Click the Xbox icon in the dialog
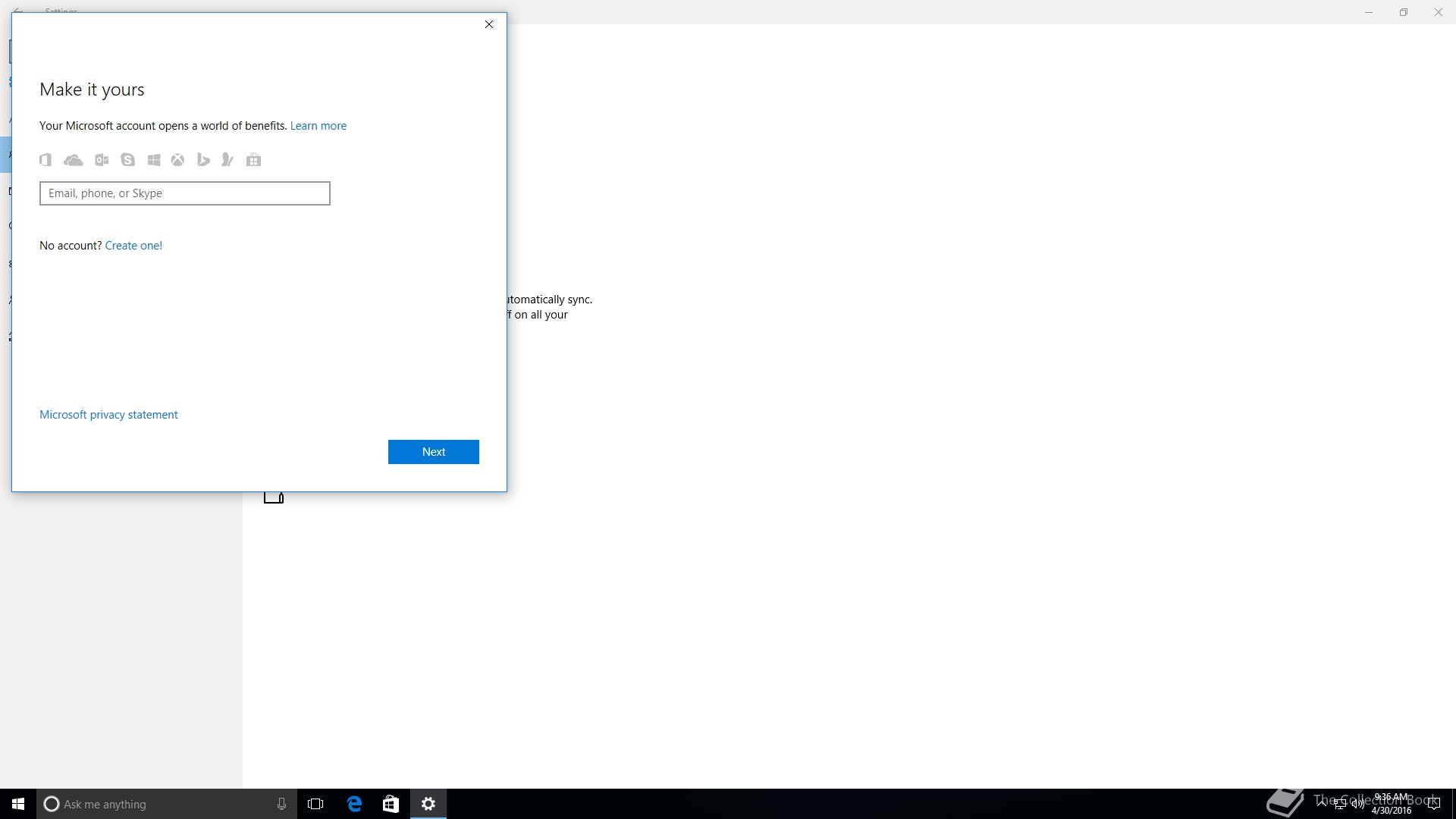 (177, 160)
